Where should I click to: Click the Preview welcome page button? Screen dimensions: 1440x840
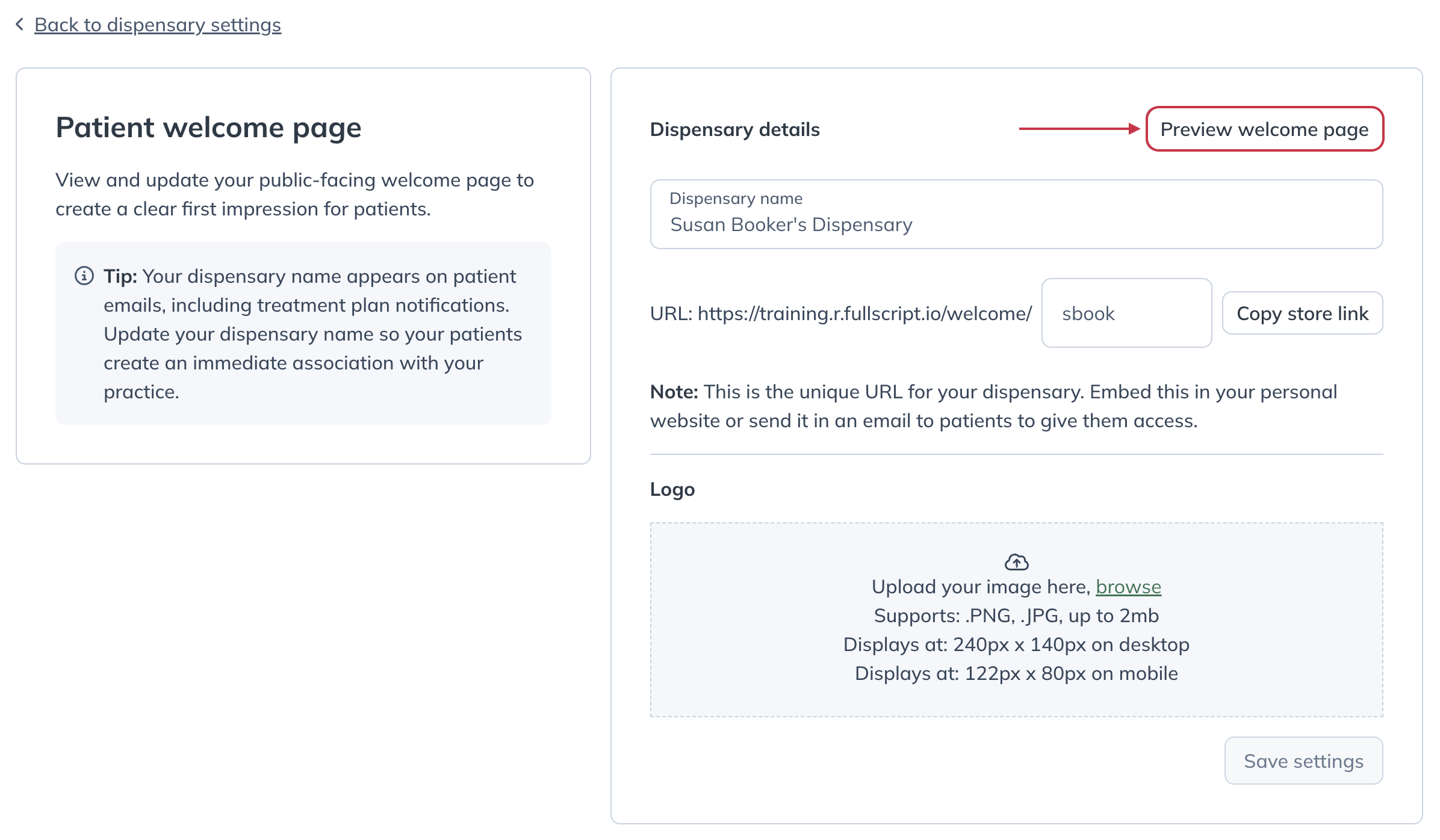coord(1264,129)
